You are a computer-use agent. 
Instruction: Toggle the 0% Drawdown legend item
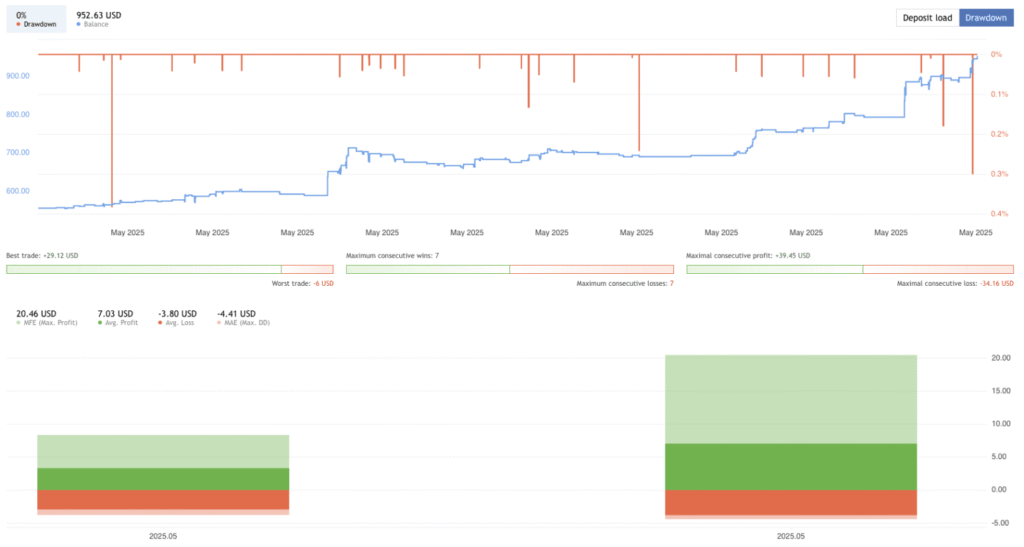(37, 18)
